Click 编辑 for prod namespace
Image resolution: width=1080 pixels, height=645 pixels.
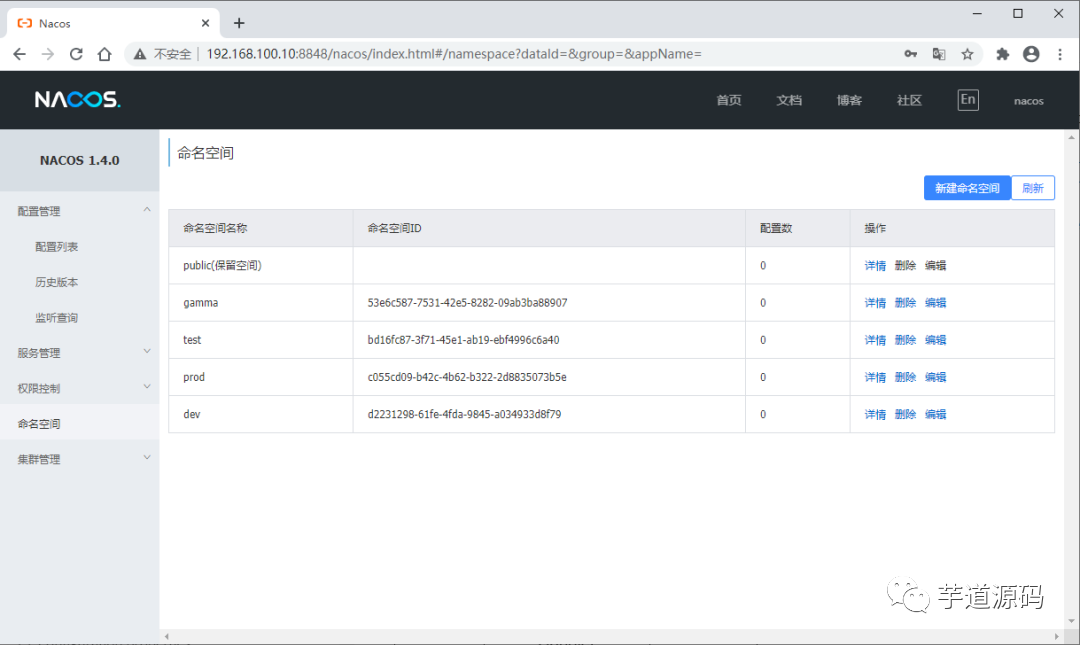pos(935,377)
